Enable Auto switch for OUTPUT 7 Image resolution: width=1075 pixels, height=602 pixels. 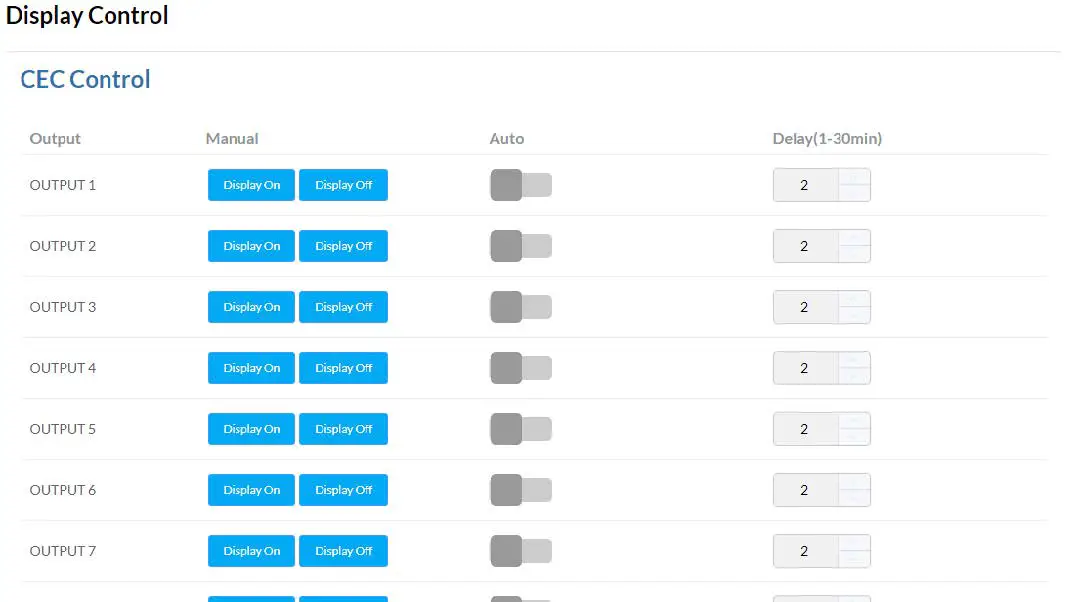pos(520,551)
